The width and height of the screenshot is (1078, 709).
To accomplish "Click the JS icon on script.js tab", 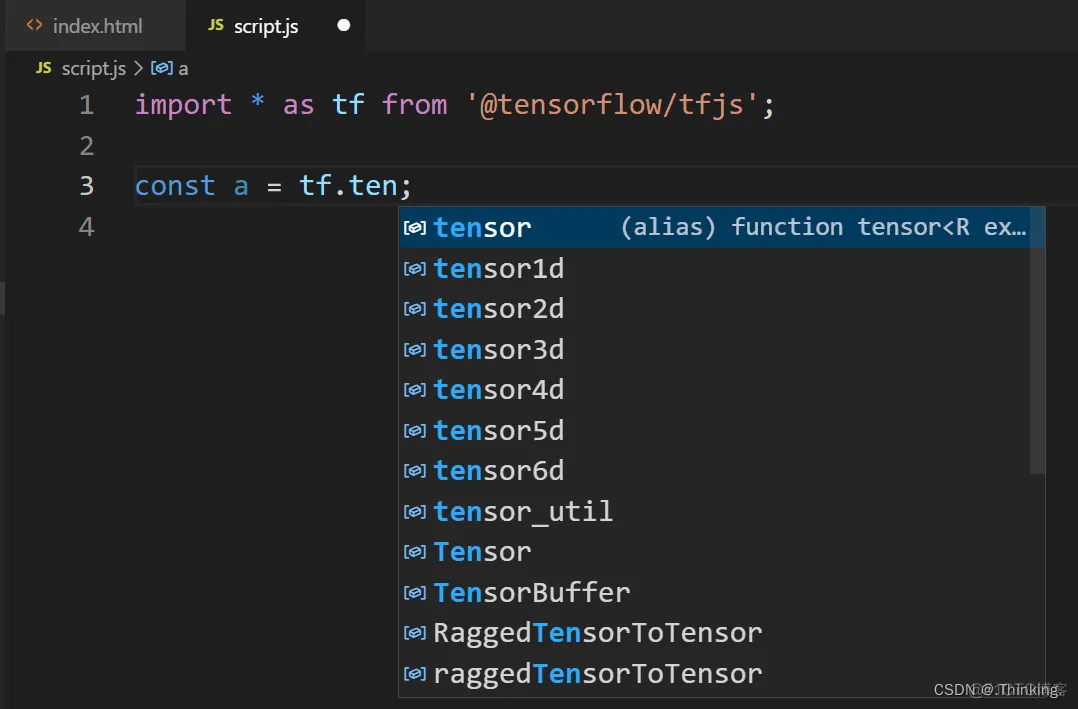I will click(x=216, y=25).
